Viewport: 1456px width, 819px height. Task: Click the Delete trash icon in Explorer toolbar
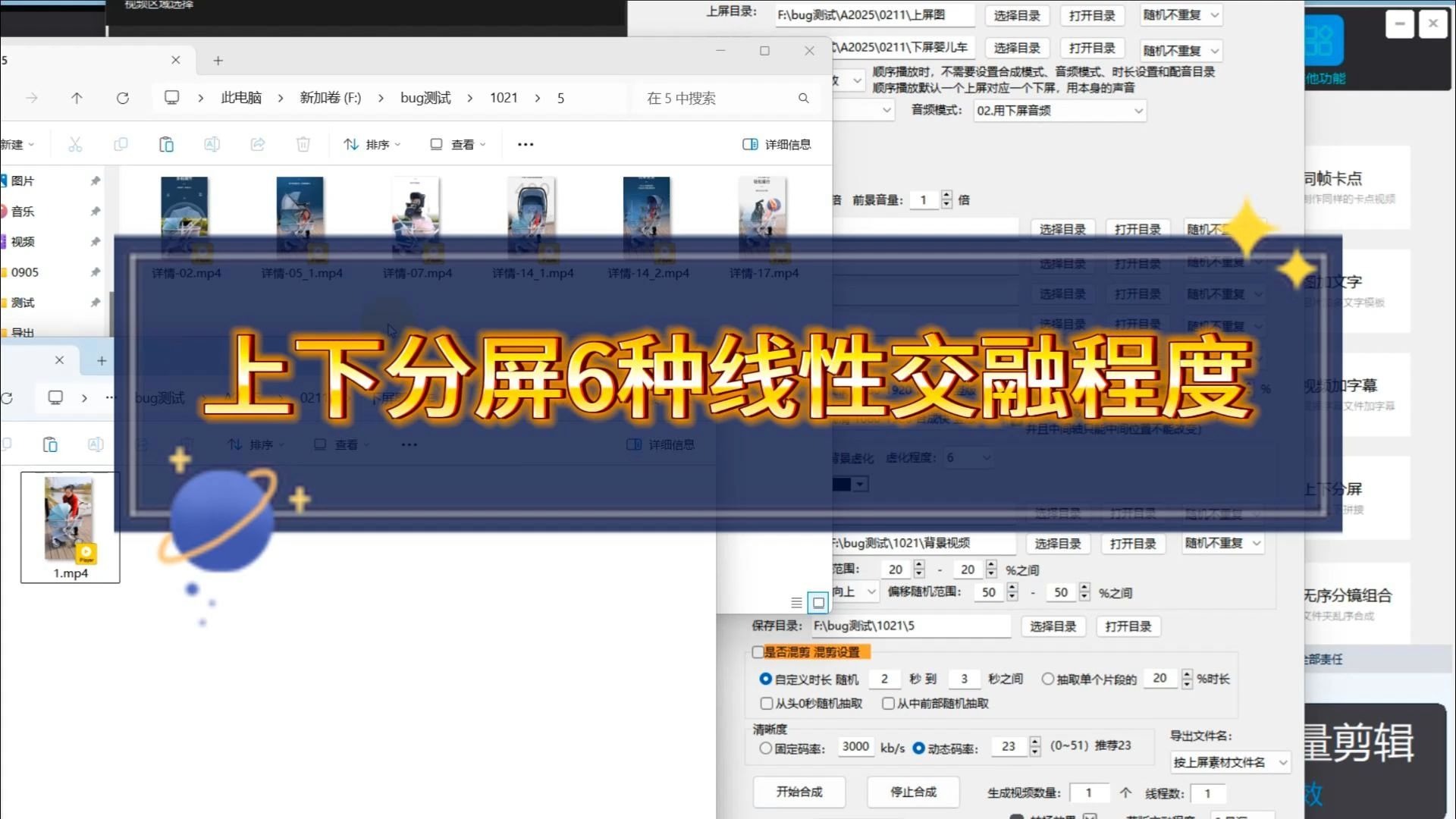303,144
